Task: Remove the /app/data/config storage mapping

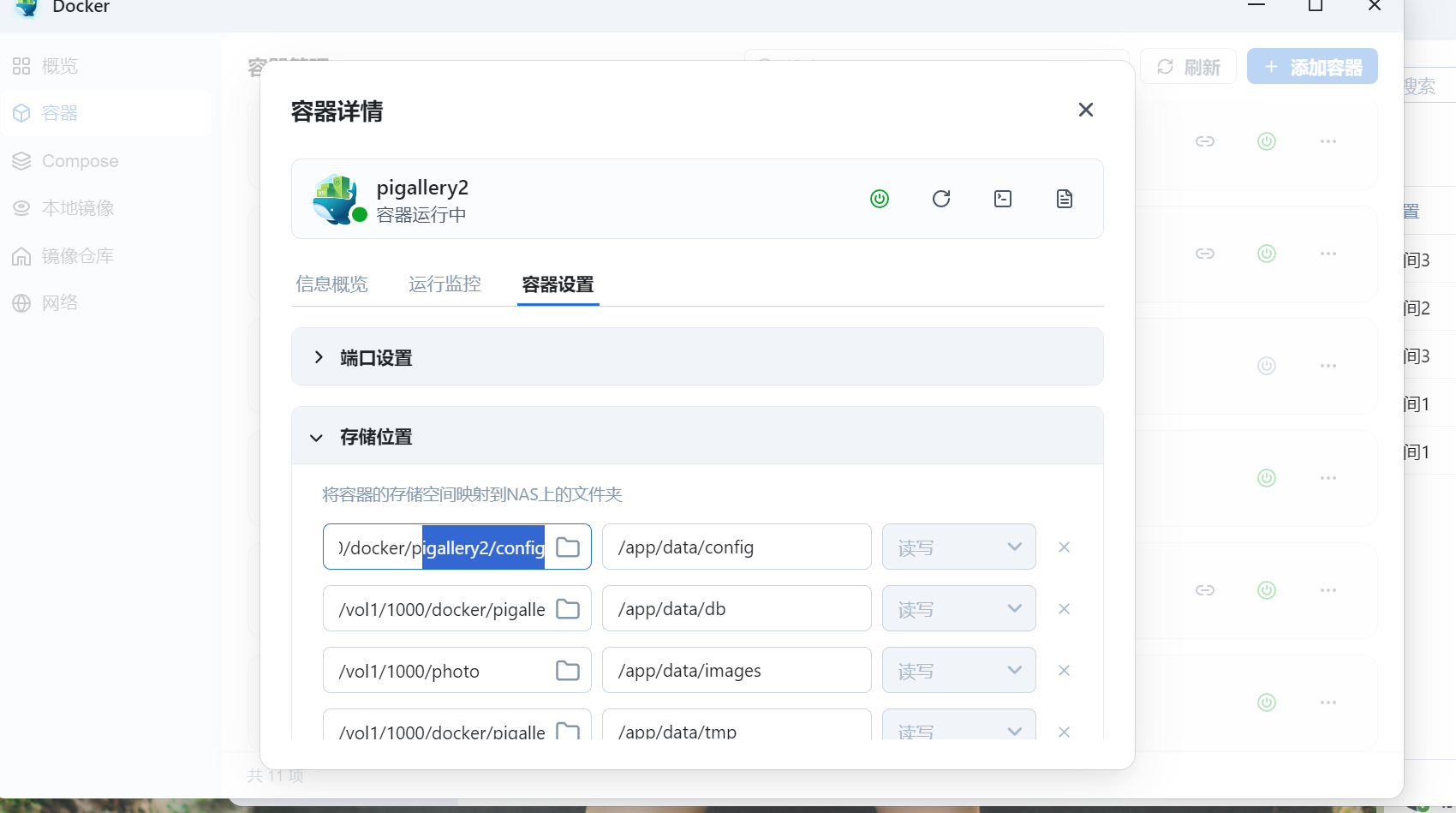Action: point(1064,547)
